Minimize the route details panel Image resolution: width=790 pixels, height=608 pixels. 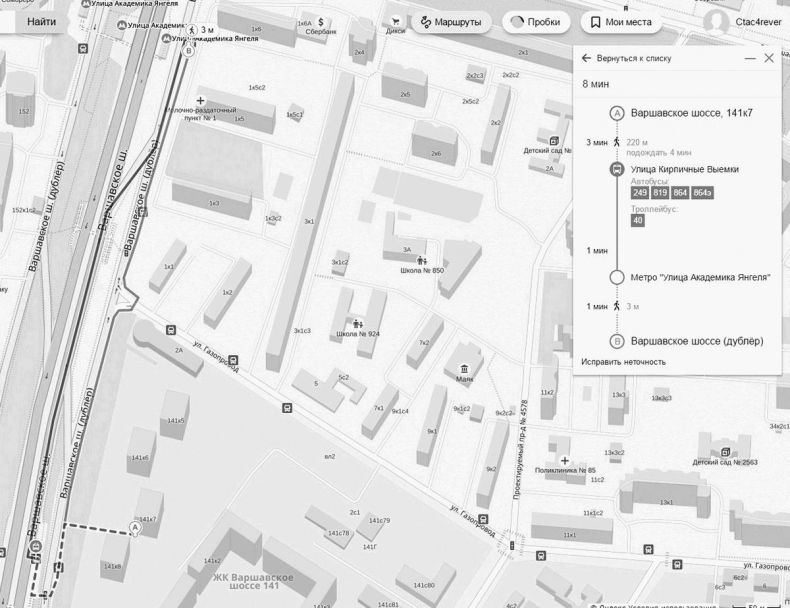pos(750,59)
